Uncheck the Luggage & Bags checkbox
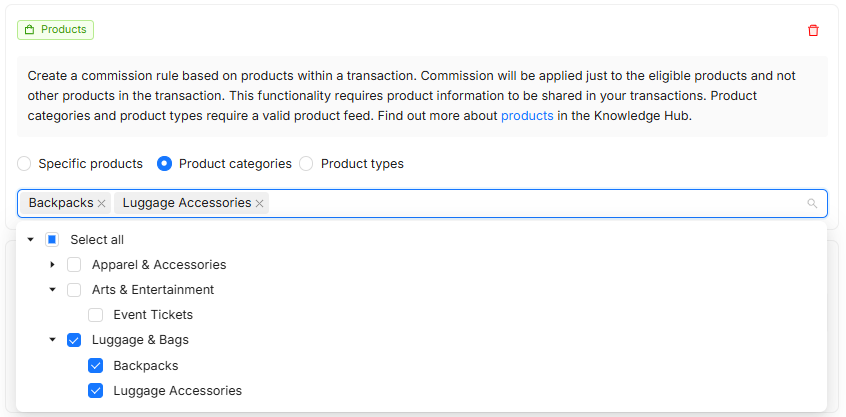Image resolution: width=846 pixels, height=417 pixels. 74,340
